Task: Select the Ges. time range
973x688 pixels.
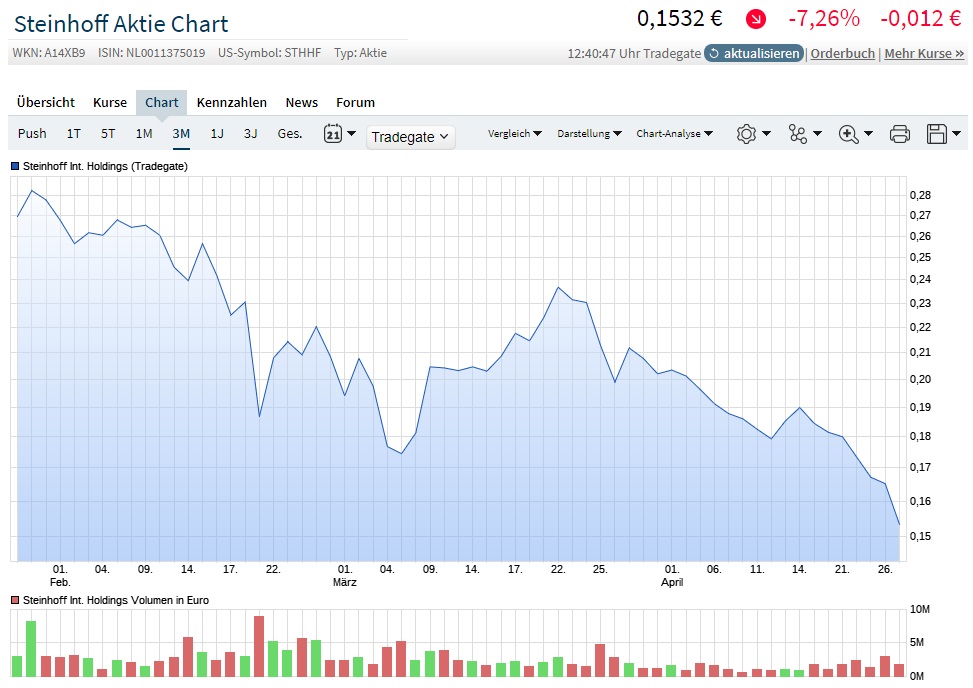Action: coord(290,133)
